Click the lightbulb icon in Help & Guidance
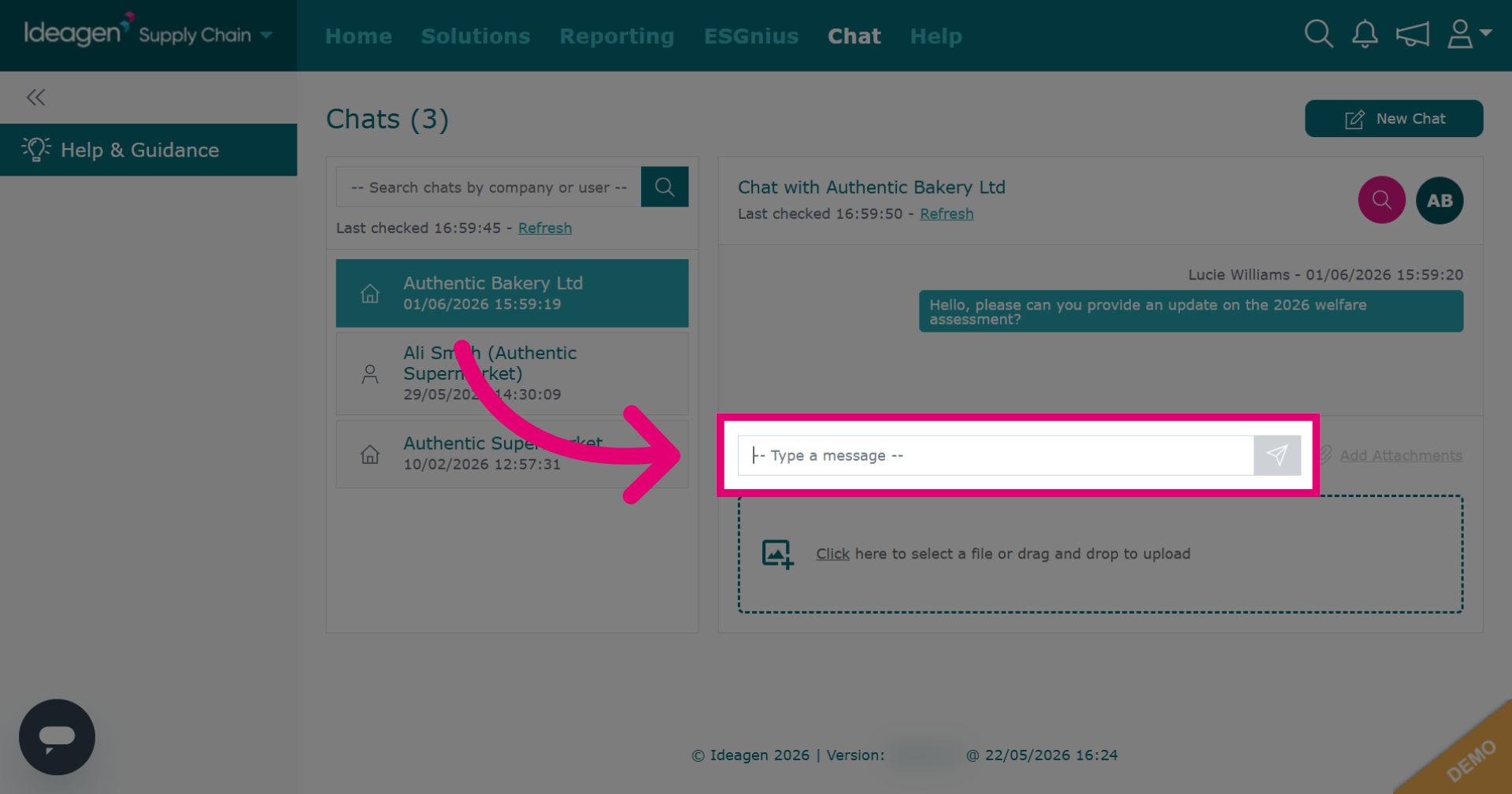 [x=36, y=149]
